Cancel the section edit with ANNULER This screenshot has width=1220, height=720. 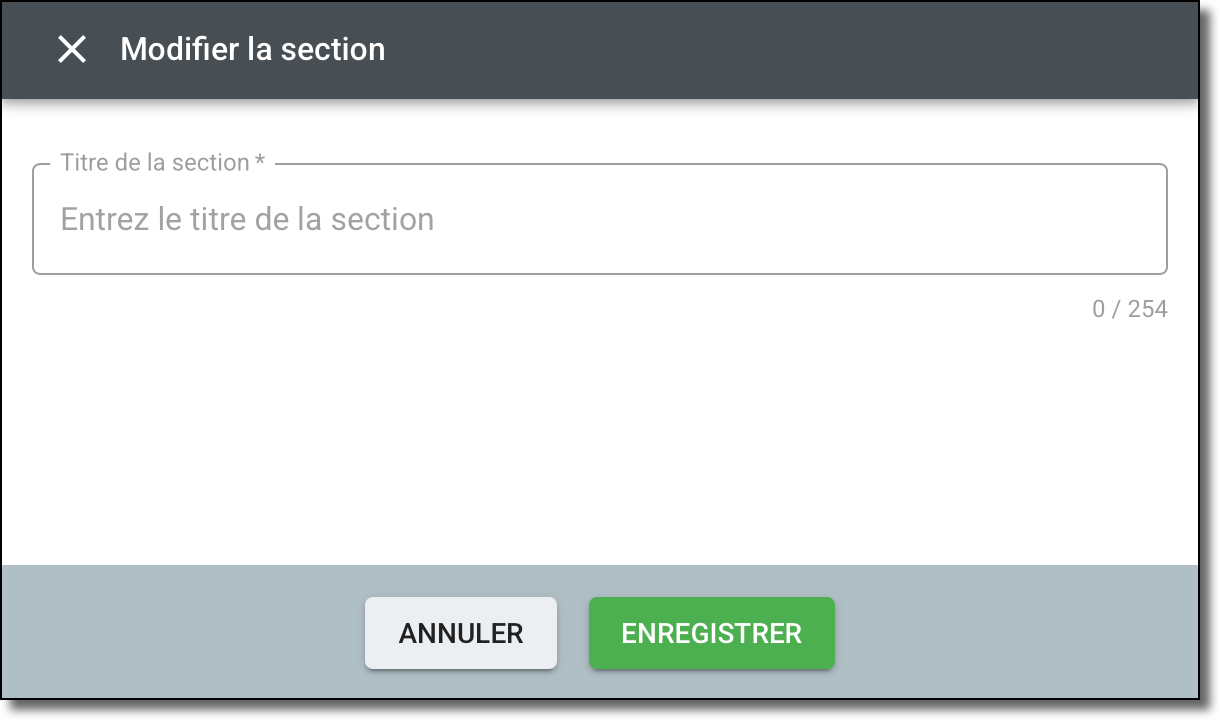tap(460, 633)
